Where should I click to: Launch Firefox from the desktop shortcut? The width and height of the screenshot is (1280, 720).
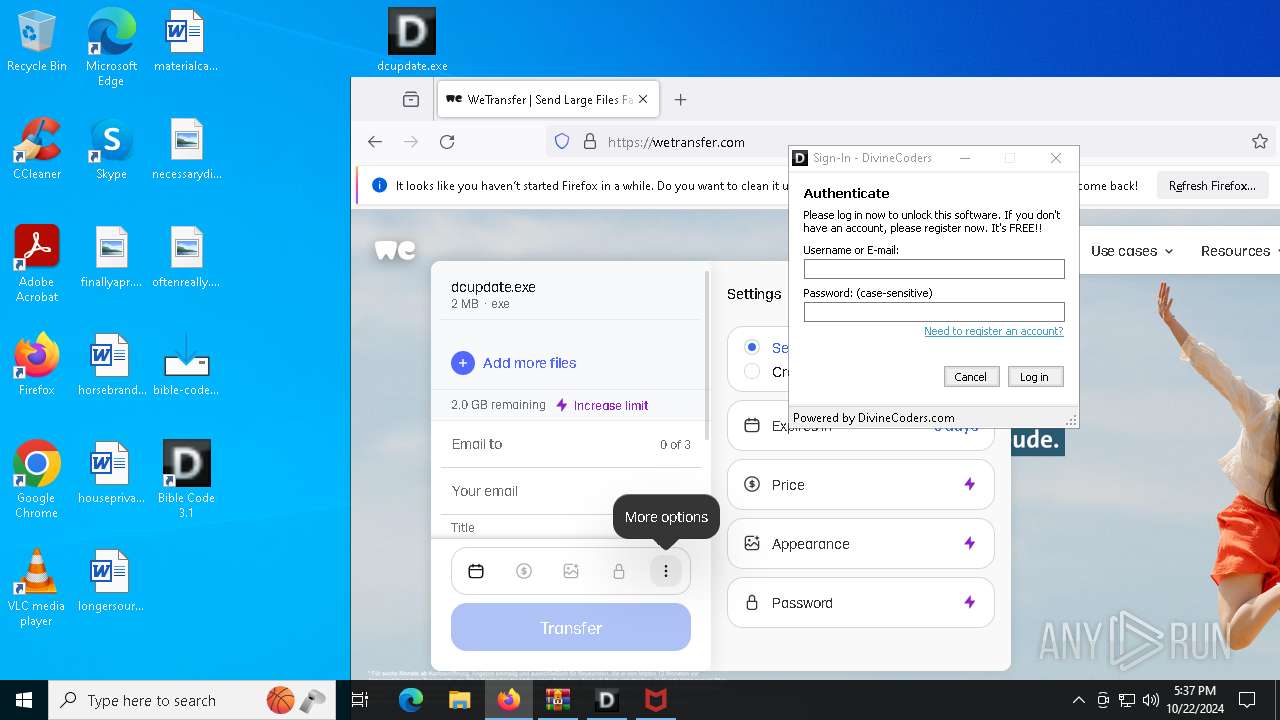(36, 365)
